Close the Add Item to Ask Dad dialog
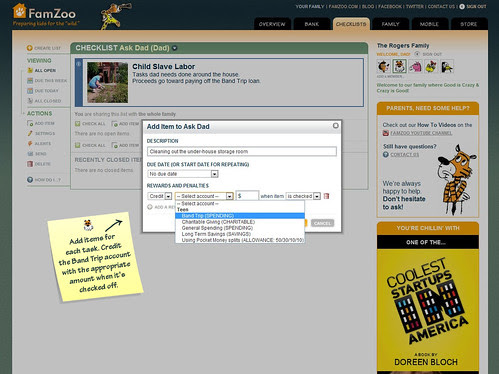This screenshot has width=499, height=374. (336, 125)
